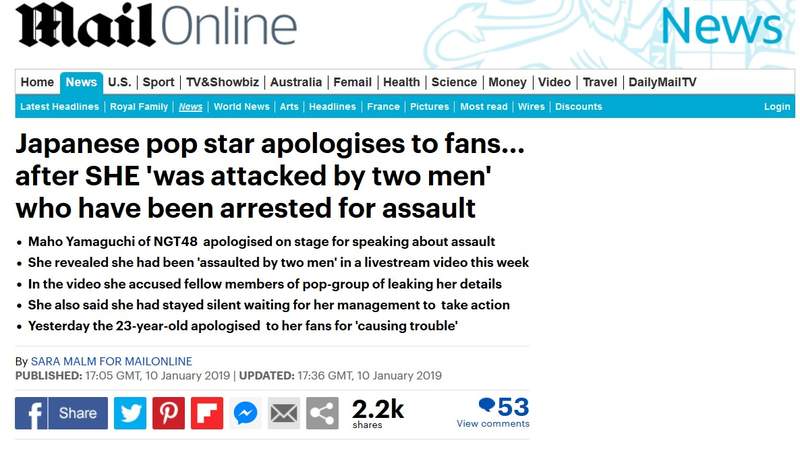Switch to TV&Showbiz tab
The width and height of the screenshot is (800, 455).
[222, 82]
